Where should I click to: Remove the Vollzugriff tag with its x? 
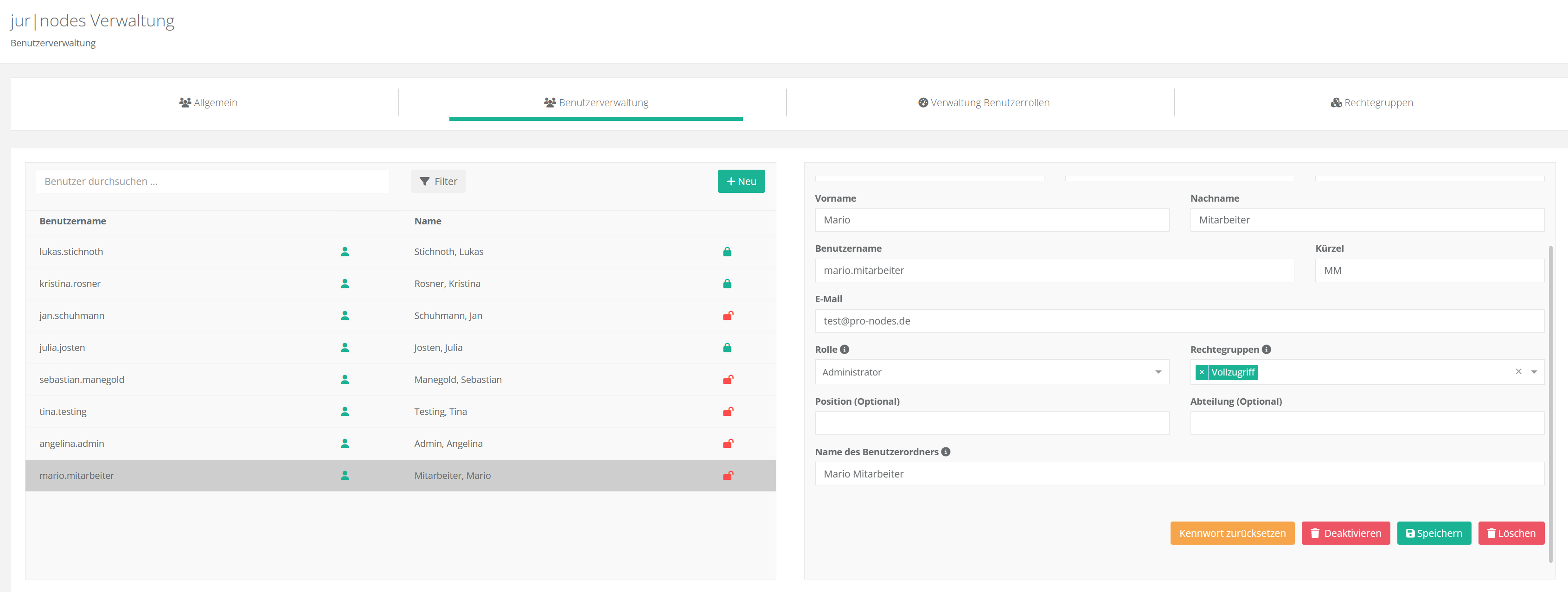(1202, 372)
